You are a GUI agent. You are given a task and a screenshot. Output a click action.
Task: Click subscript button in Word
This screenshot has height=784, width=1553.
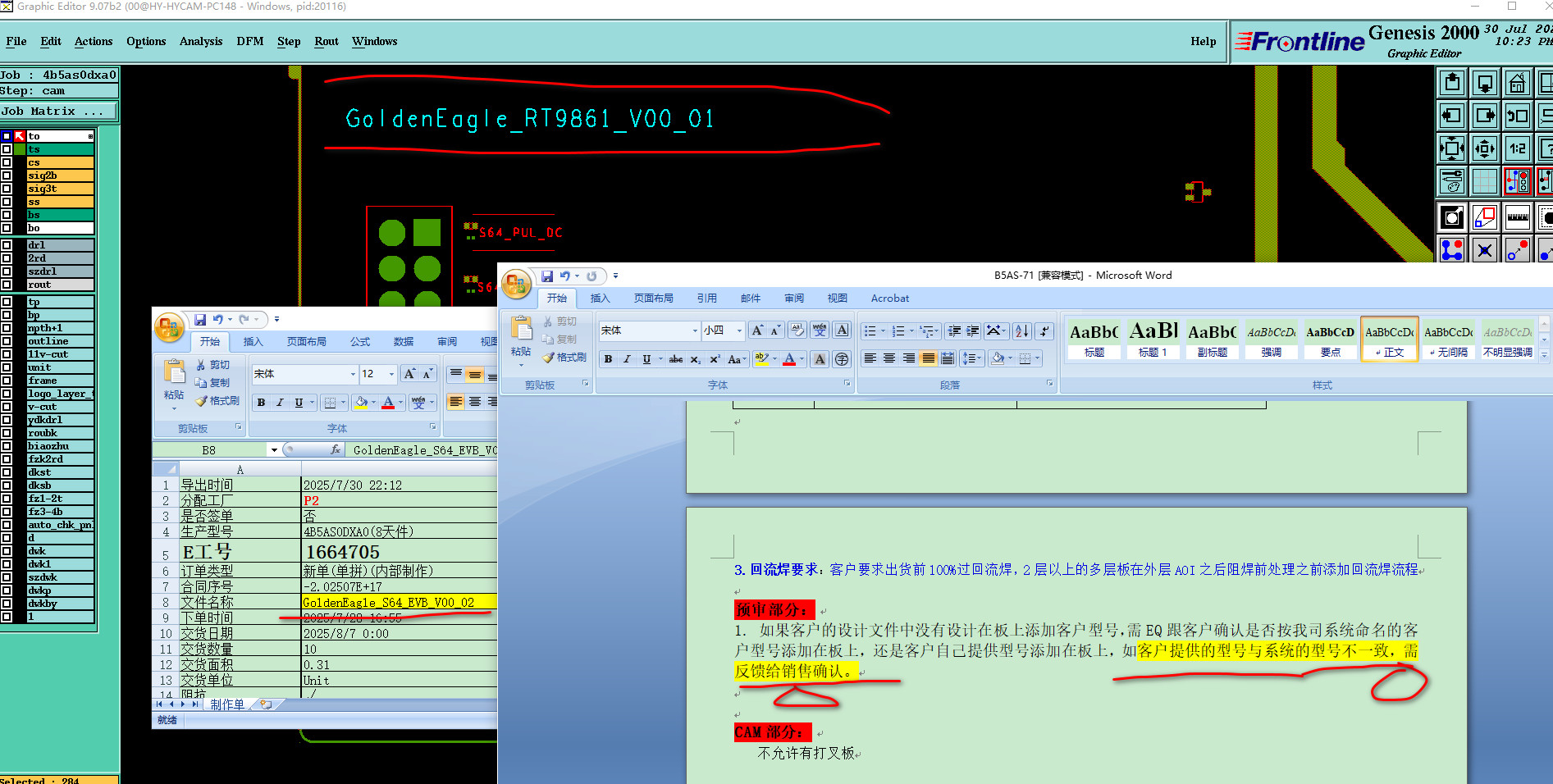[695, 358]
